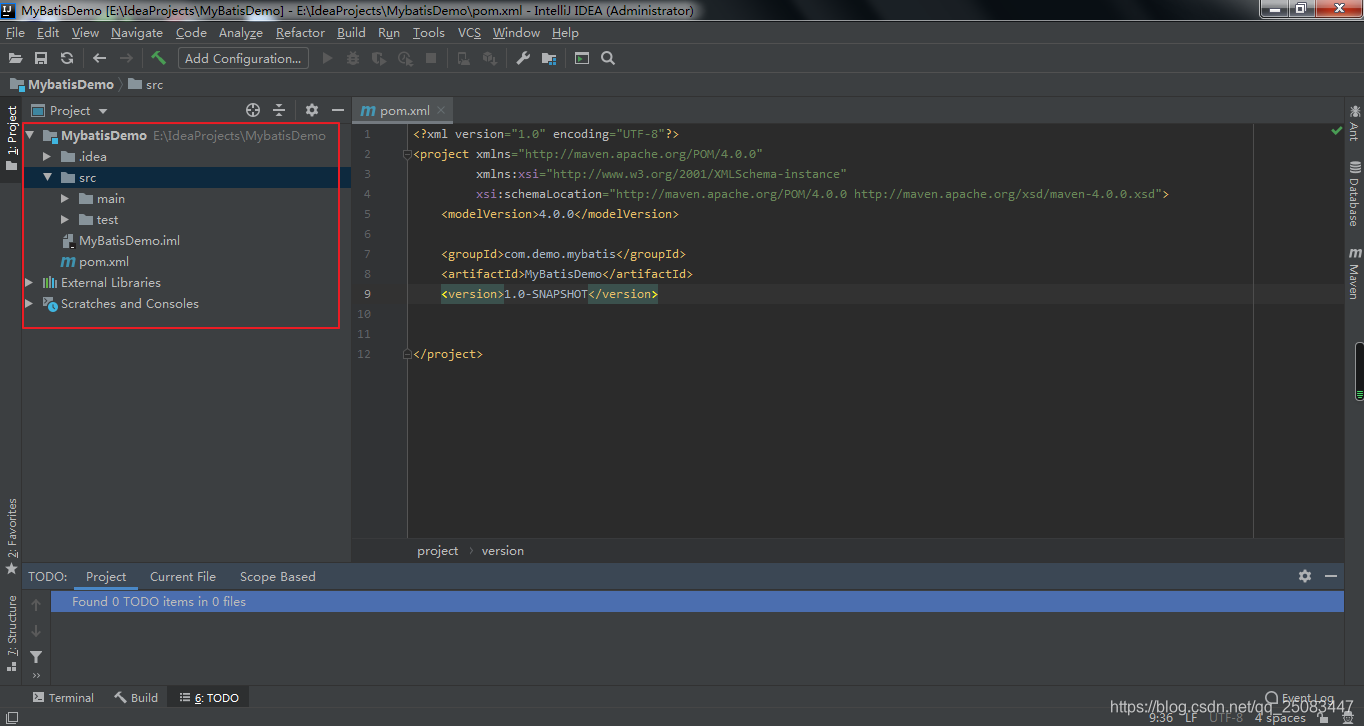
Task: Collapse the src folder arrow
Action: pyautogui.click(x=47, y=177)
